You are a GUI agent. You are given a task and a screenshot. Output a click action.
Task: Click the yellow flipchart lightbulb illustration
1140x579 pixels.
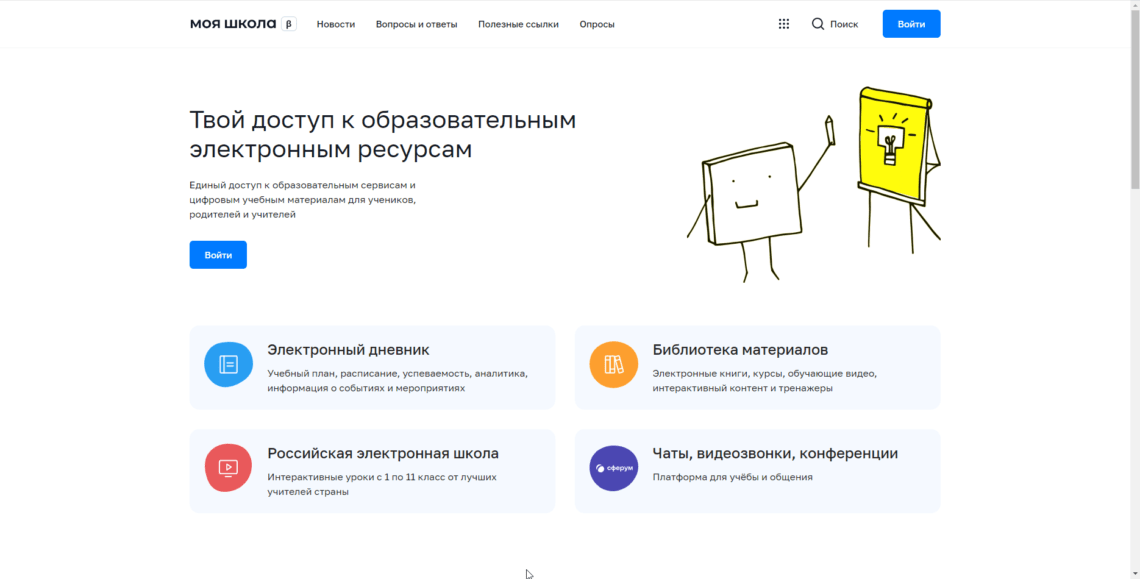point(899,169)
